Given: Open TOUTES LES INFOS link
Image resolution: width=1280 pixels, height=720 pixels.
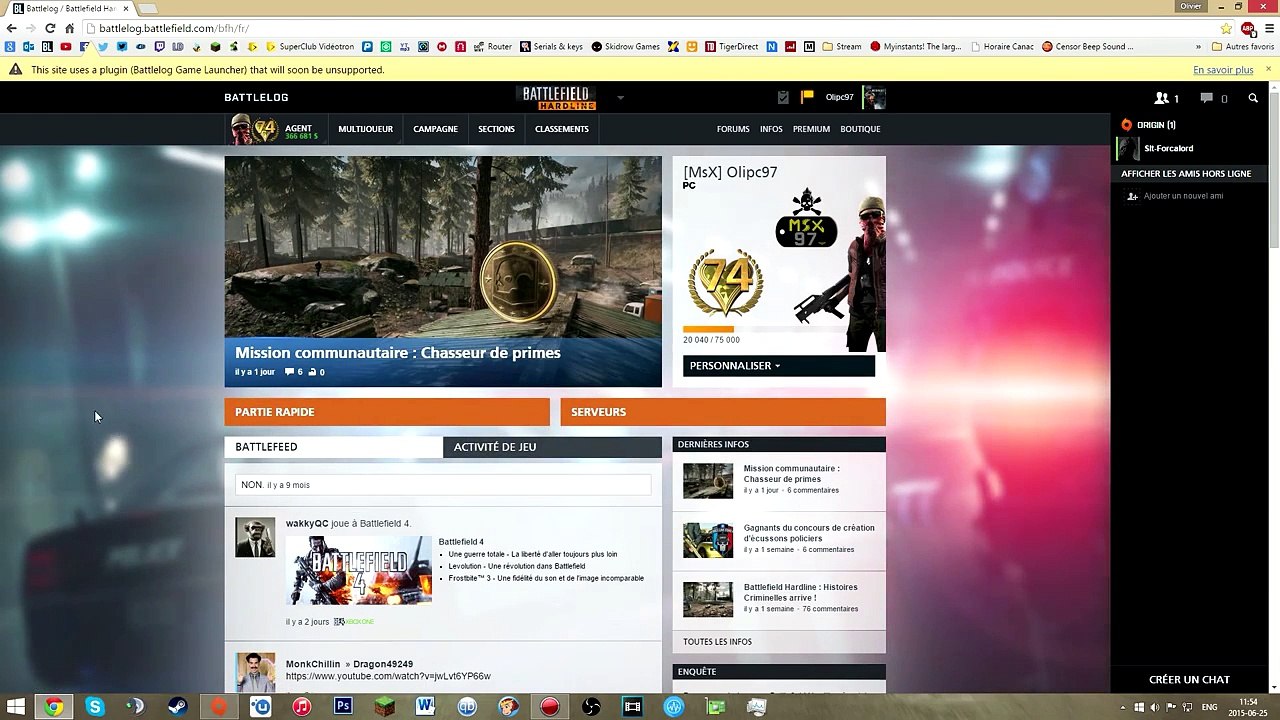Looking at the screenshot, I should coord(717,642).
